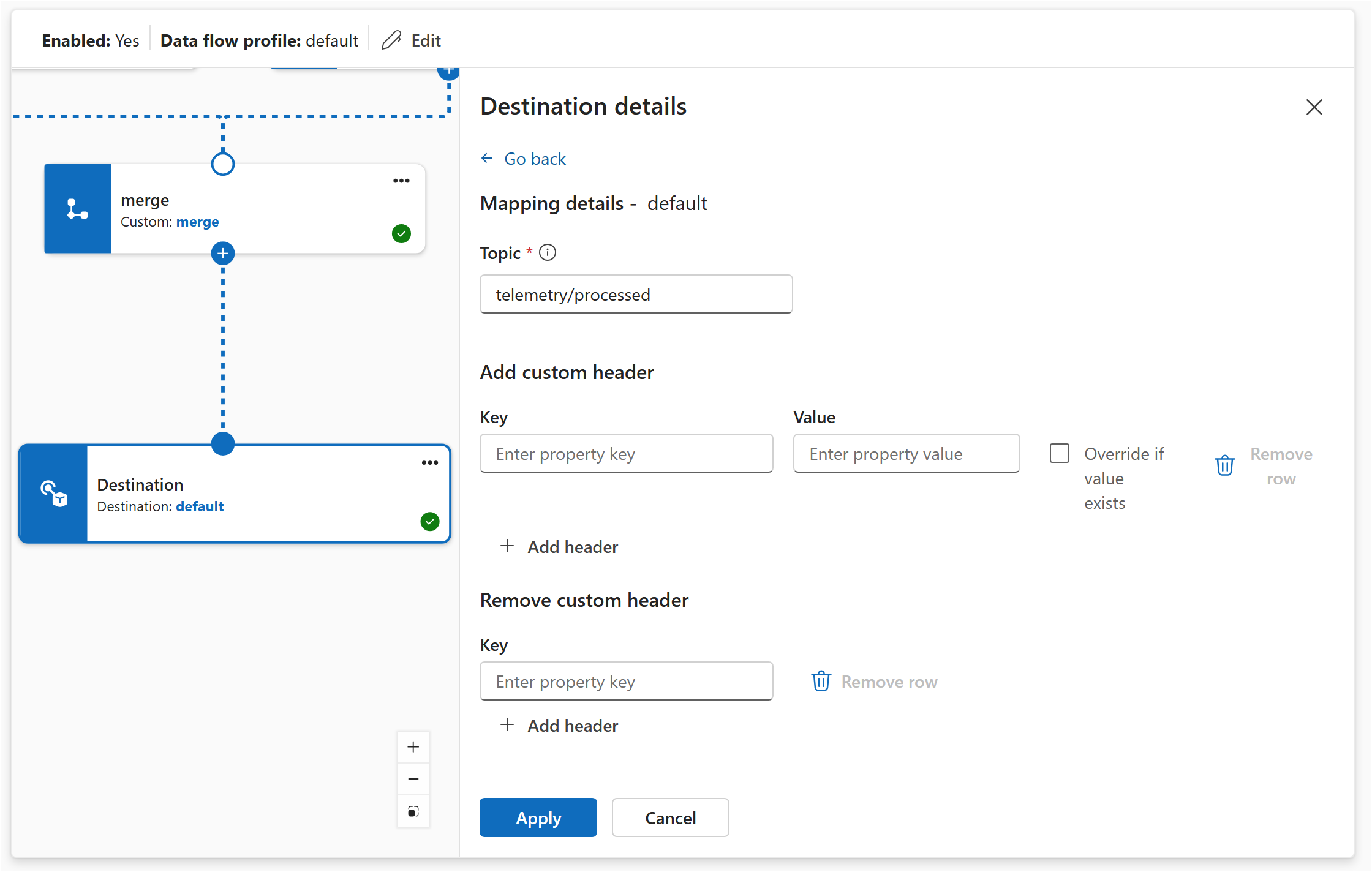The width and height of the screenshot is (1372, 872).
Task: Focus the Topic field telemetry/processed
Action: 636,294
